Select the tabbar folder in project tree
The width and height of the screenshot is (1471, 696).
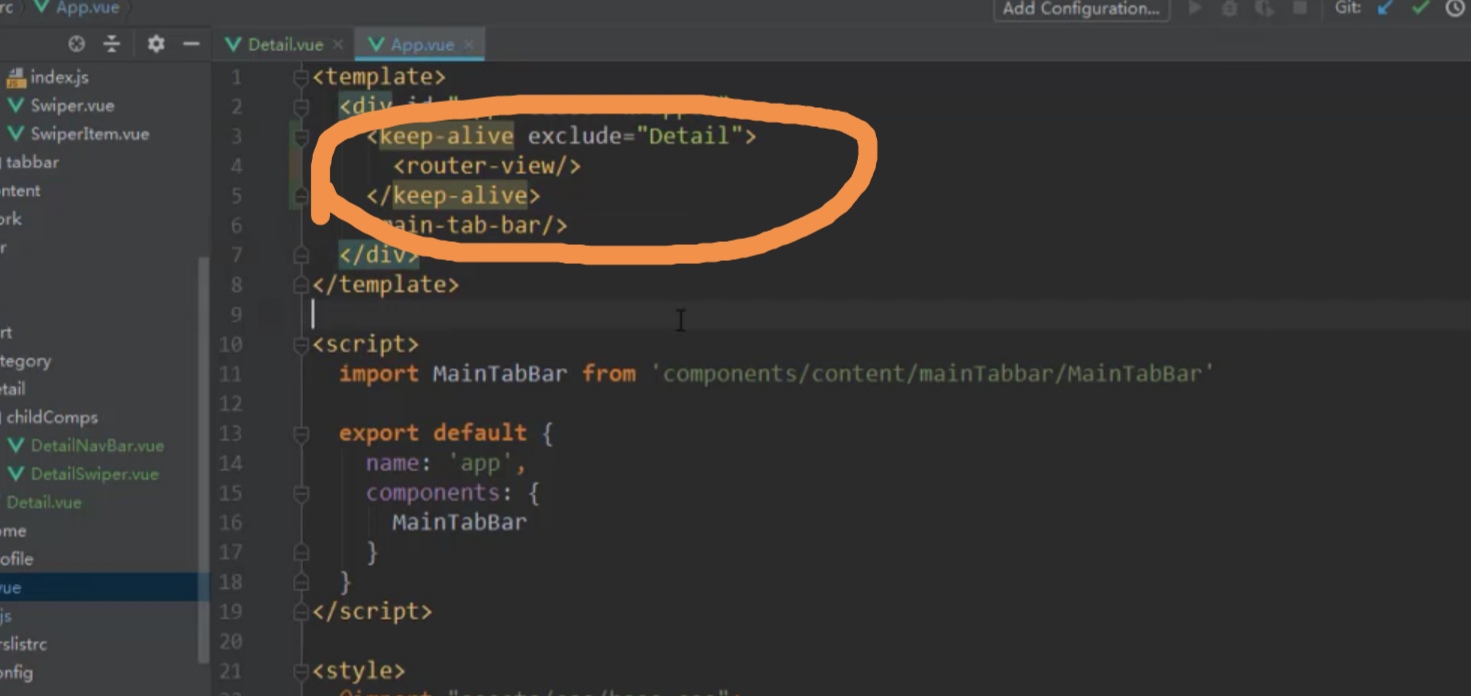pos(32,162)
